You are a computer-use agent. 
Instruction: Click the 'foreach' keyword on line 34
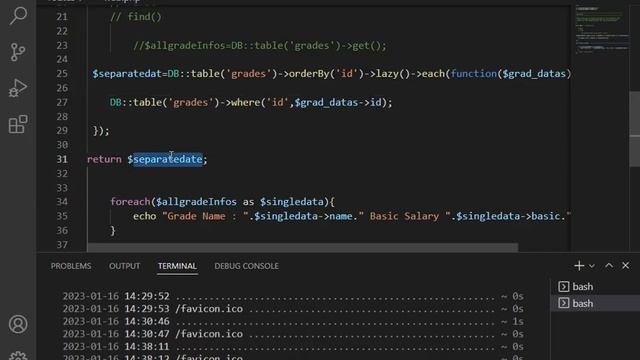coord(130,202)
